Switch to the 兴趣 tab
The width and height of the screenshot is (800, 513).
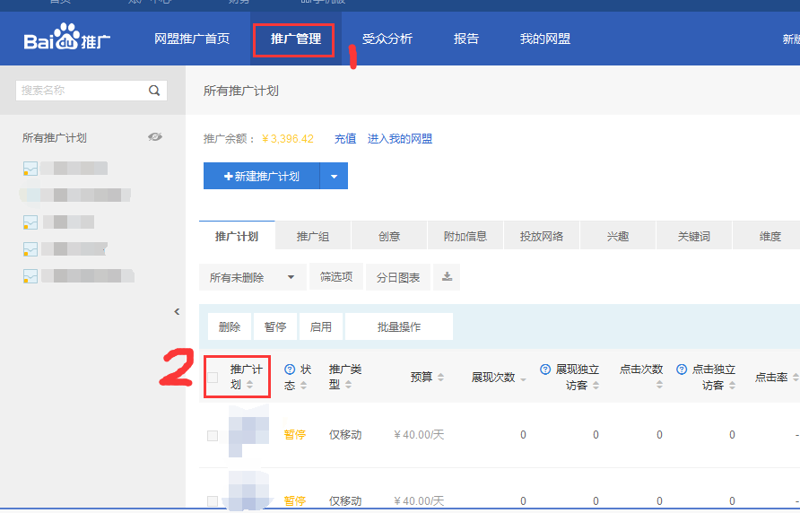tap(618, 236)
